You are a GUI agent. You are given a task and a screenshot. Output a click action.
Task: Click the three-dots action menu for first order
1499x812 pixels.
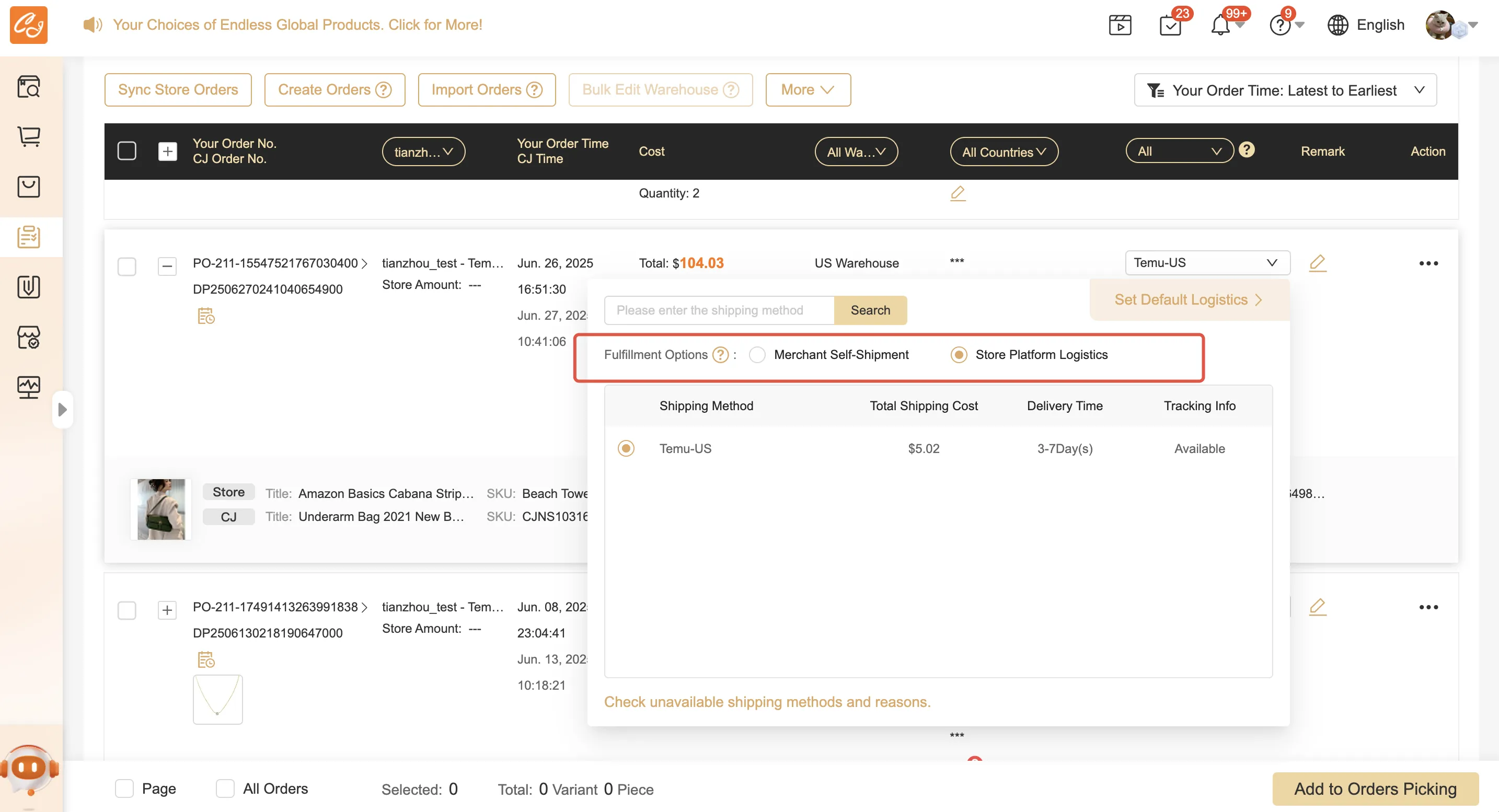coord(1428,263)
